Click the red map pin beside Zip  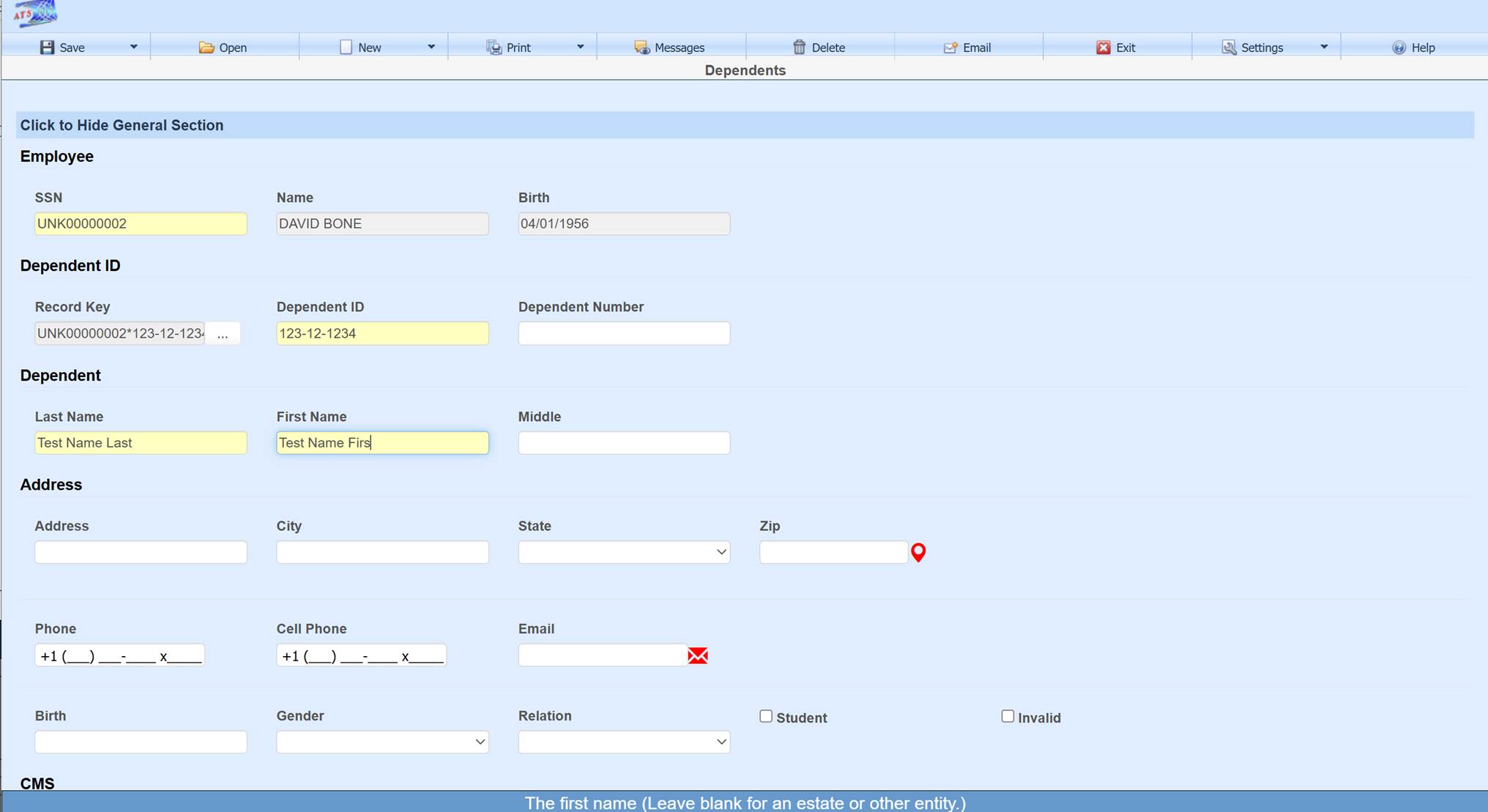tap(918, 552)
